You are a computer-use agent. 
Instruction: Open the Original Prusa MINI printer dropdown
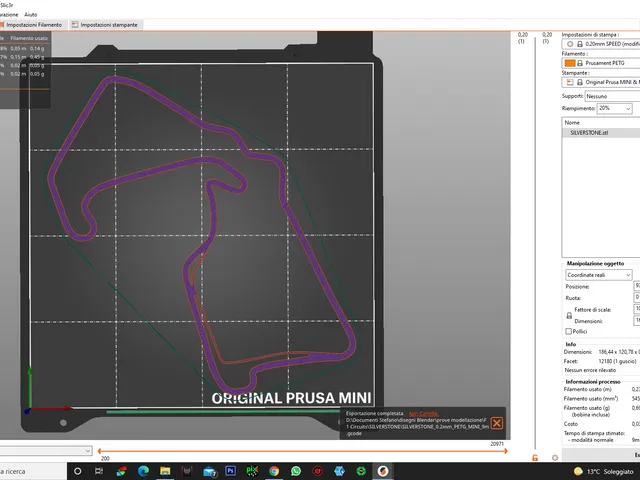pyautogui.click(x=601, y=82)
